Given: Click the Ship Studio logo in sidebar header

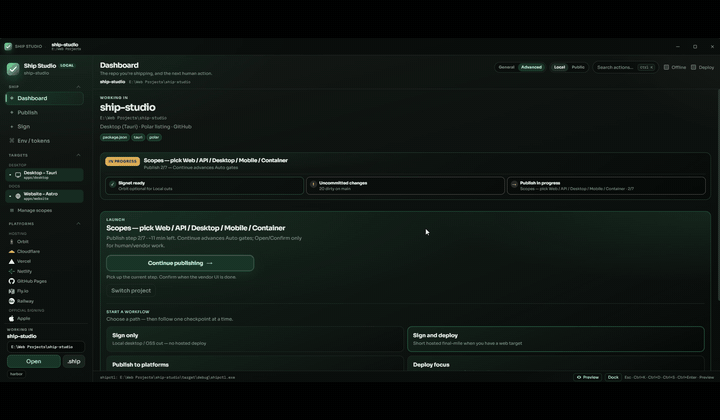Looking at the screenshot, I should pyautogui.click(x=13, y=69).
